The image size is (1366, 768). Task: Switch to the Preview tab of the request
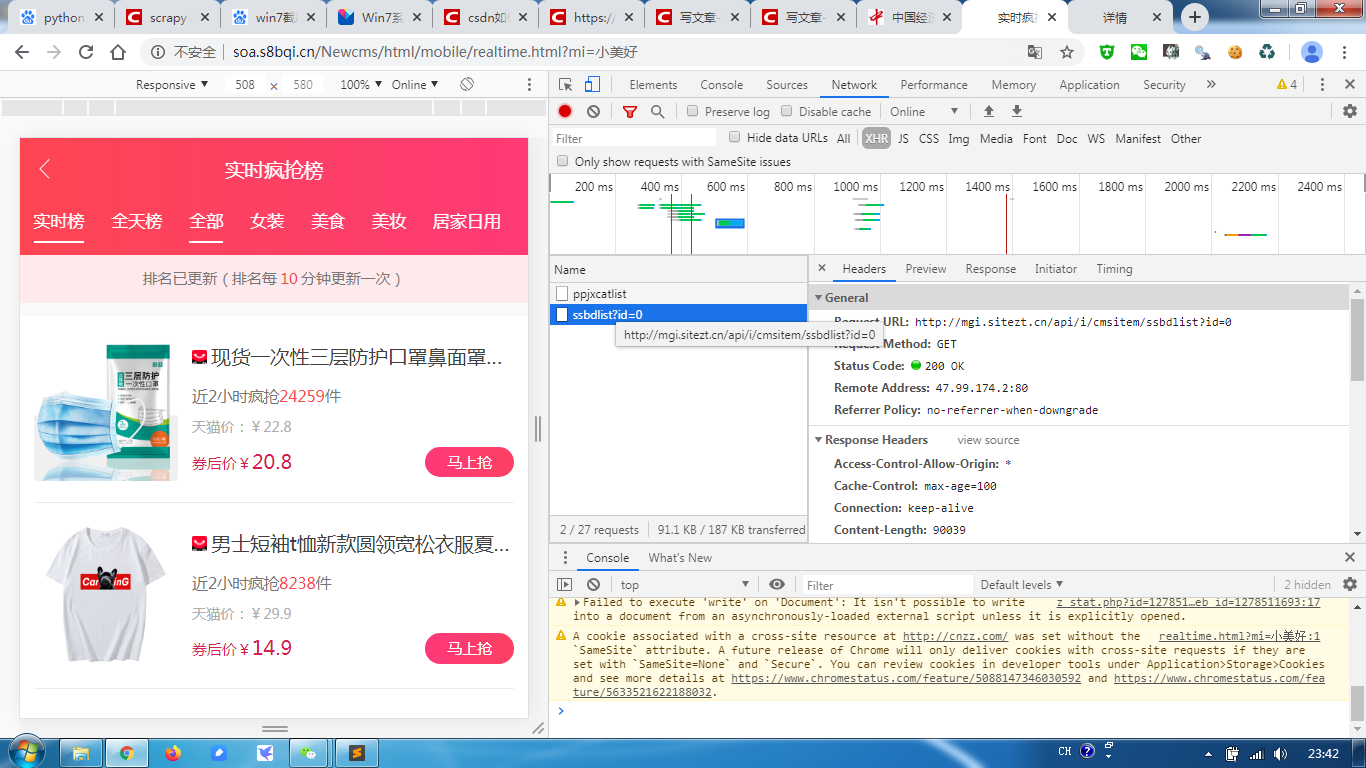[925, 268]
